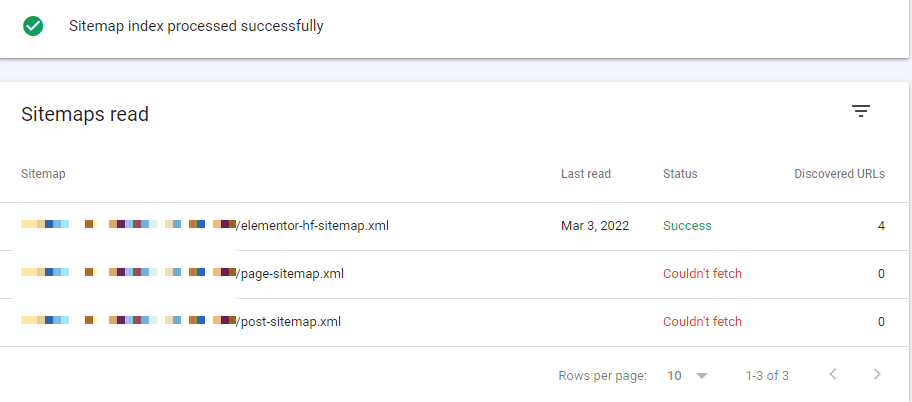The image size is (912, 402).
Task: Select the Mar 3, 2022 last read date
Action: (595, 226)
